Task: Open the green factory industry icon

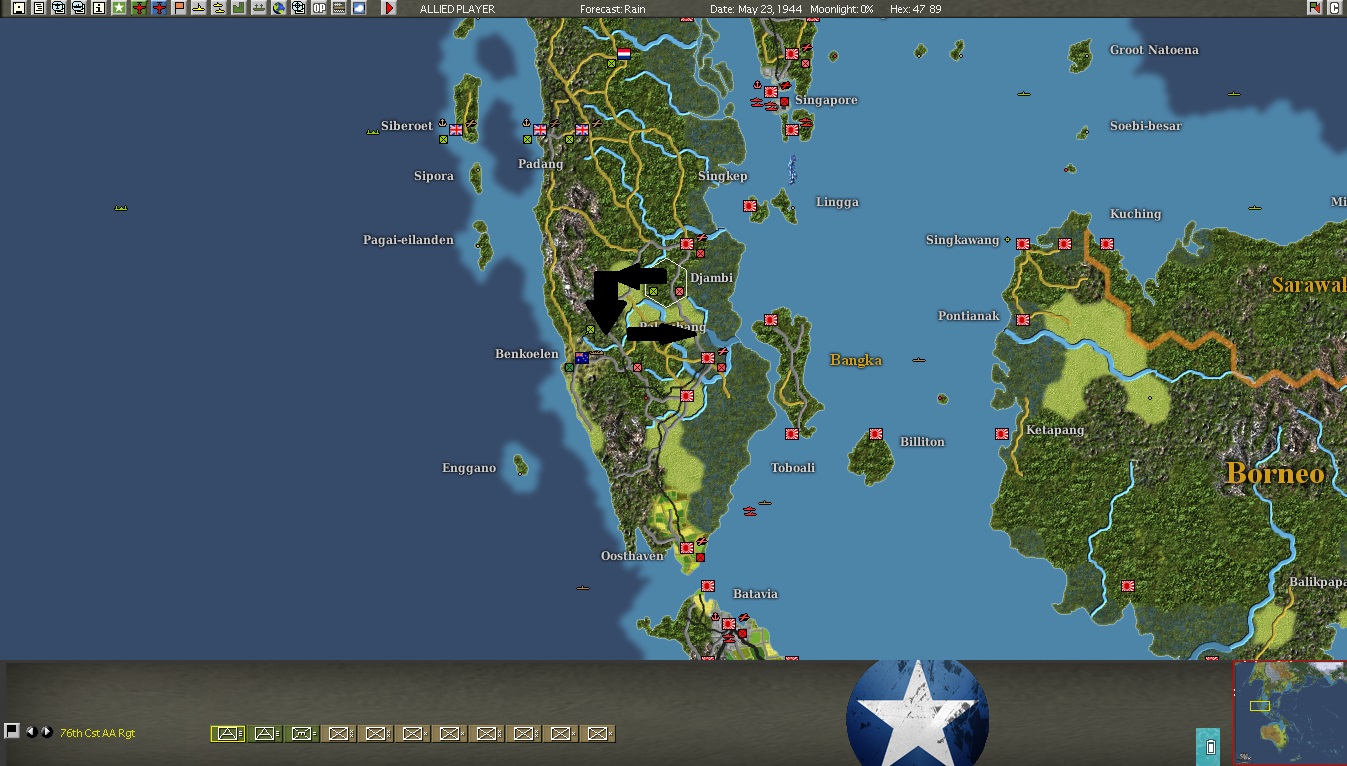Action: (239, 8)
